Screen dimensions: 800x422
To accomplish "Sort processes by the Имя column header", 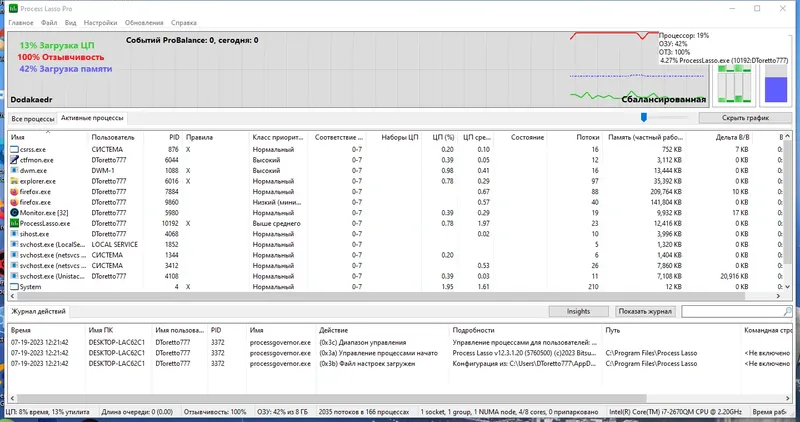I will pos(48,137).
